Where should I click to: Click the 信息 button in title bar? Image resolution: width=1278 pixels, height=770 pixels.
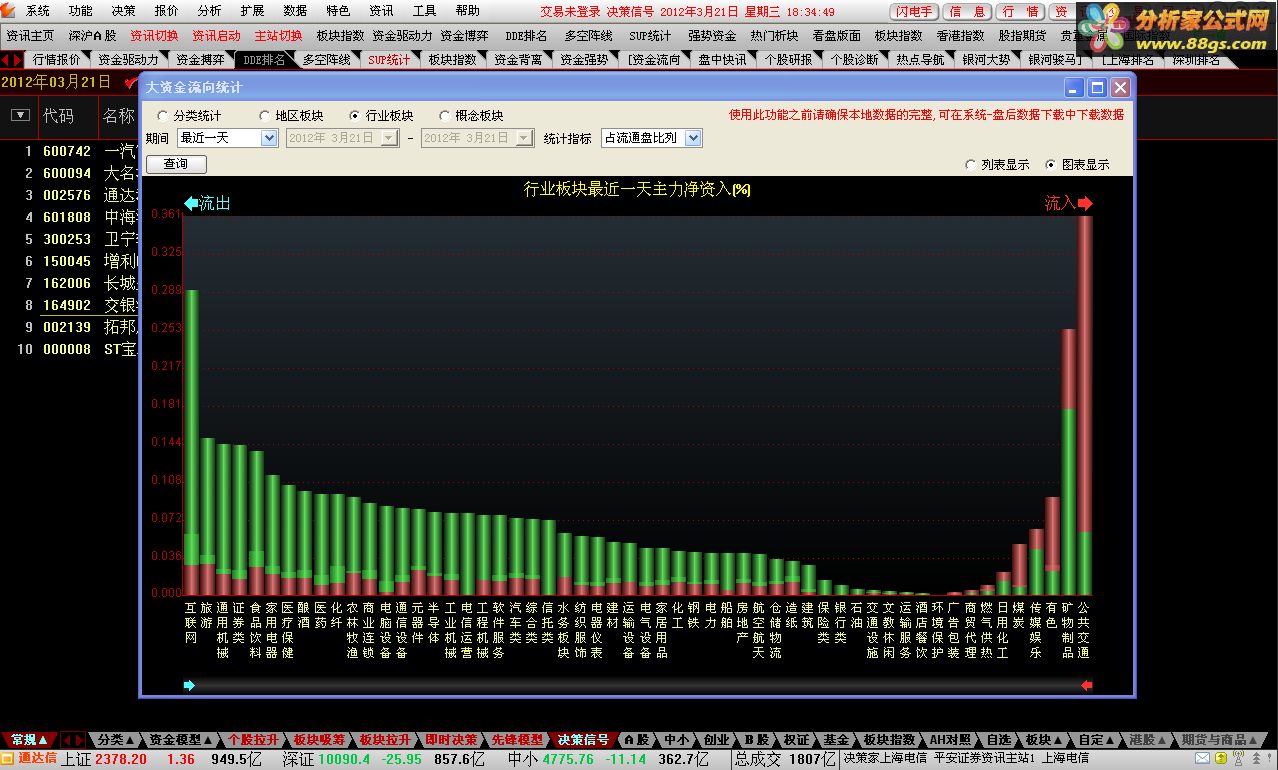(967, 11)
